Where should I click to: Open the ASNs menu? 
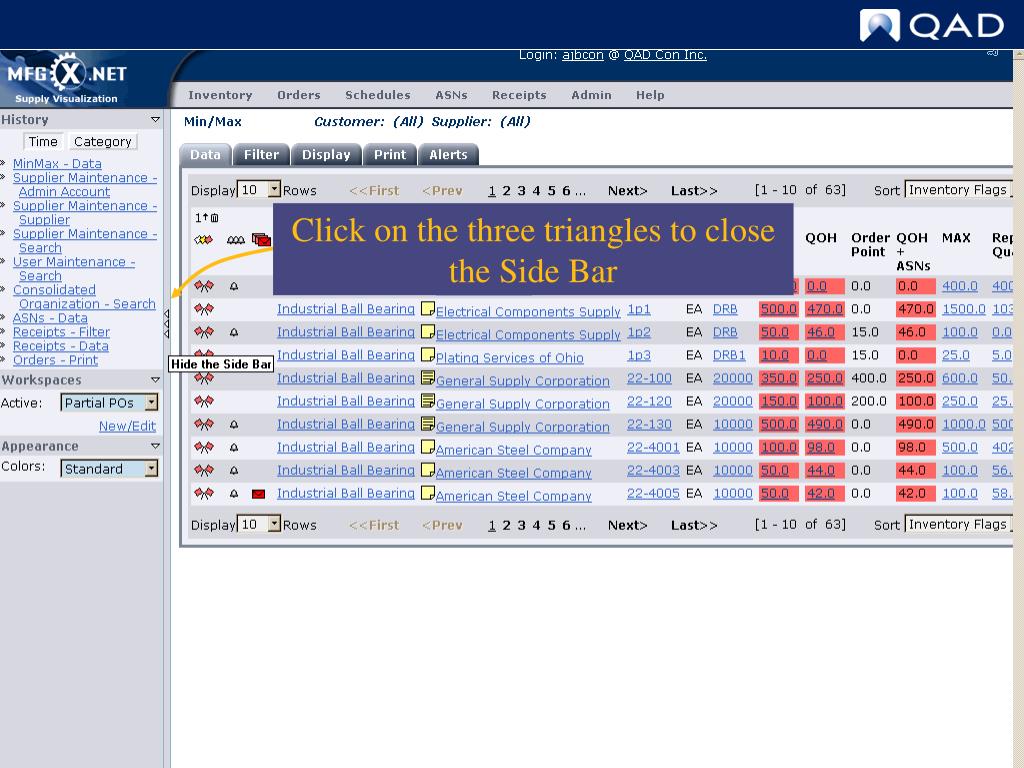click(x=451, y=95)
